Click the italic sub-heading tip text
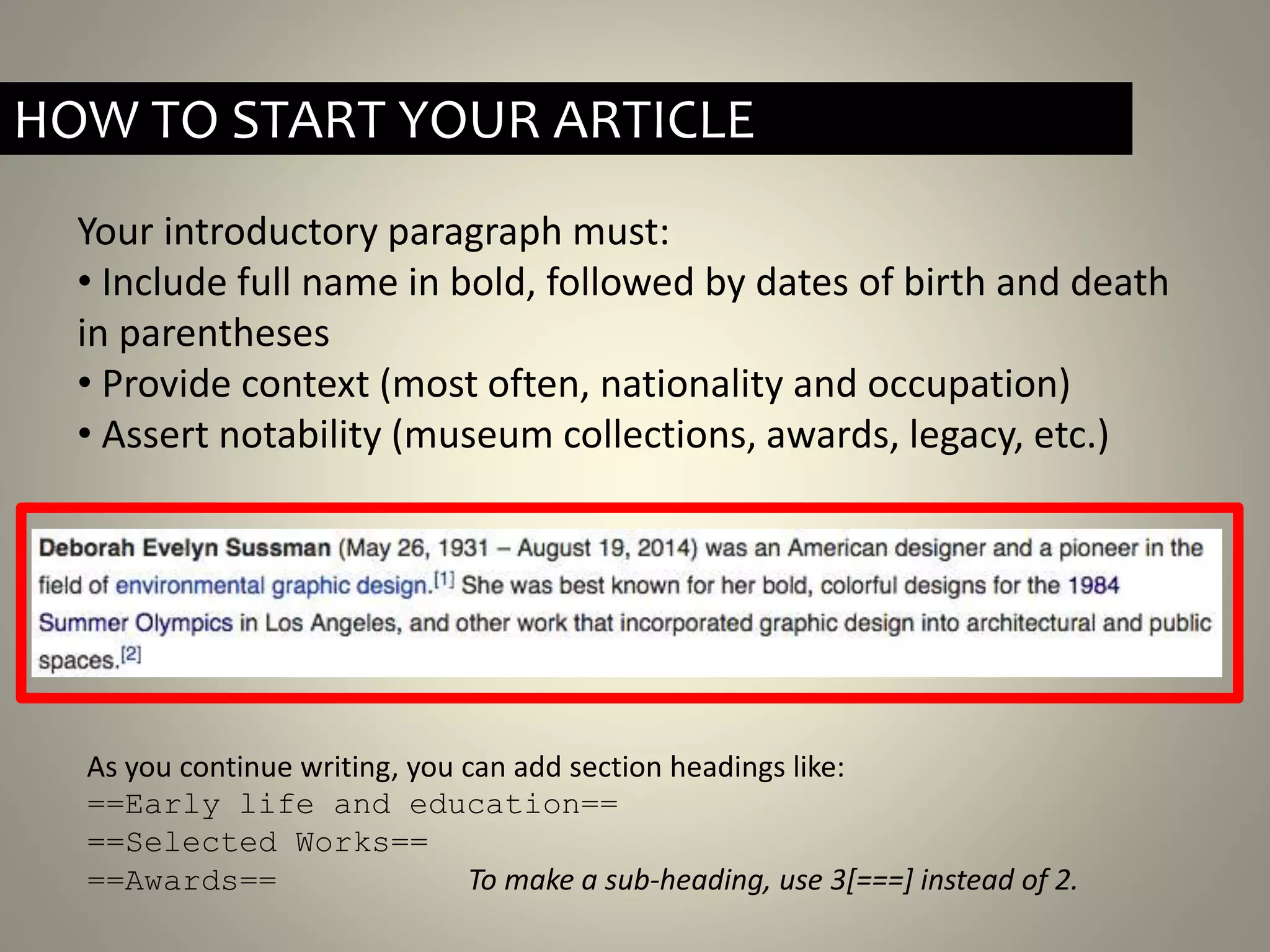 pyautogui.click(x=773, y=880)
